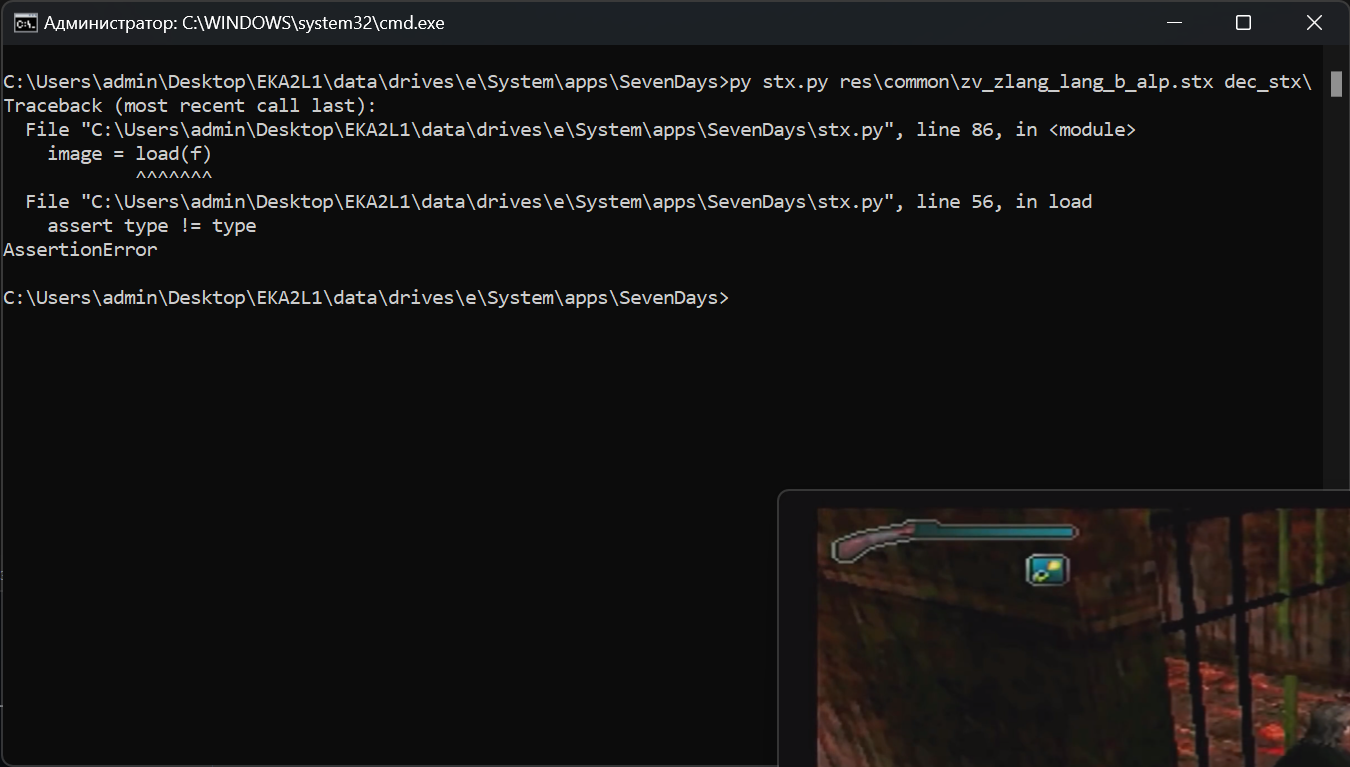Click the scrollbar thumb on the right edge
Screen dimensions: 1350x767
[x=1338, y=86]
